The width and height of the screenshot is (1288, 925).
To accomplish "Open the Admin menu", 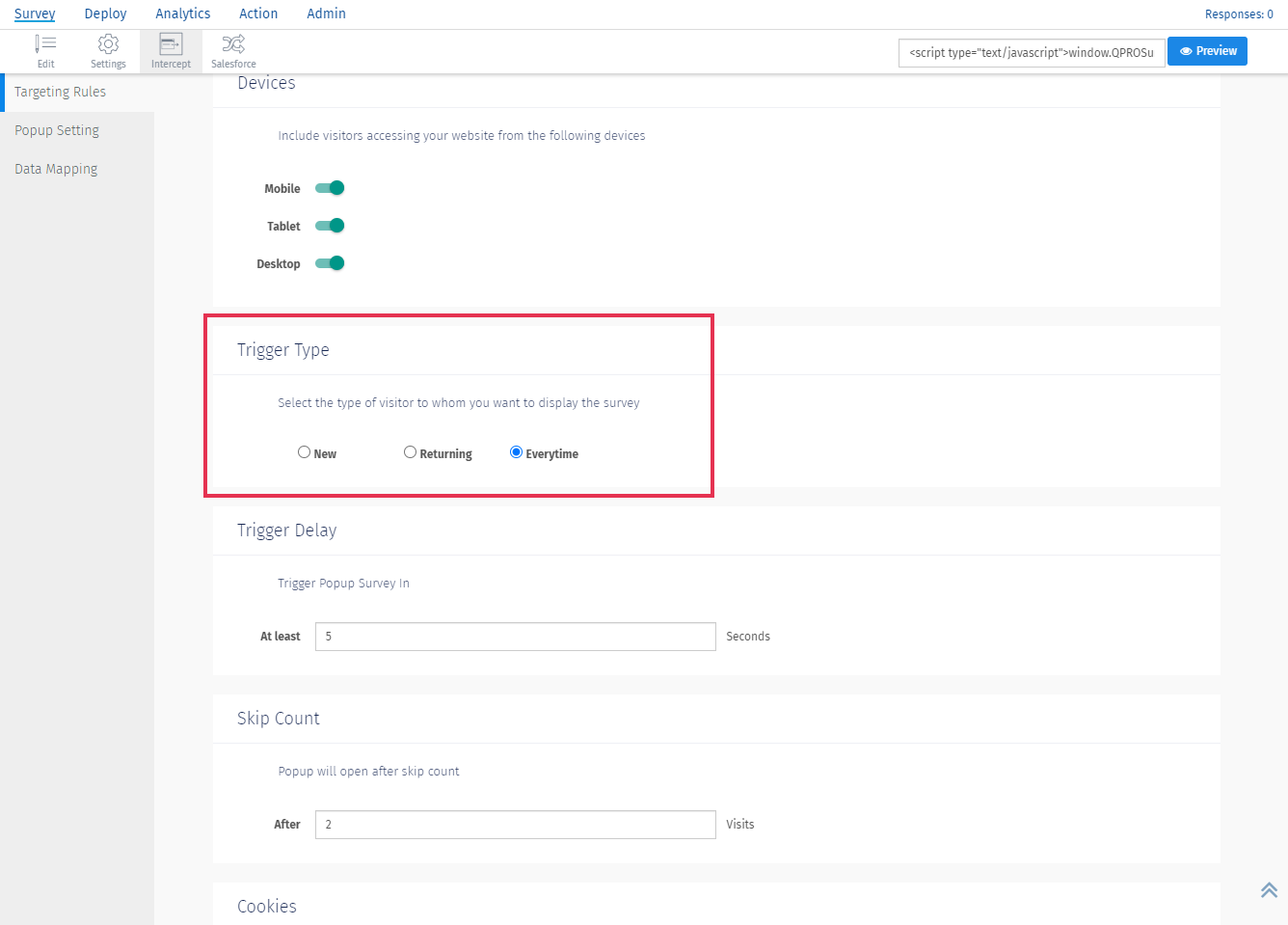I will [326, 14].
